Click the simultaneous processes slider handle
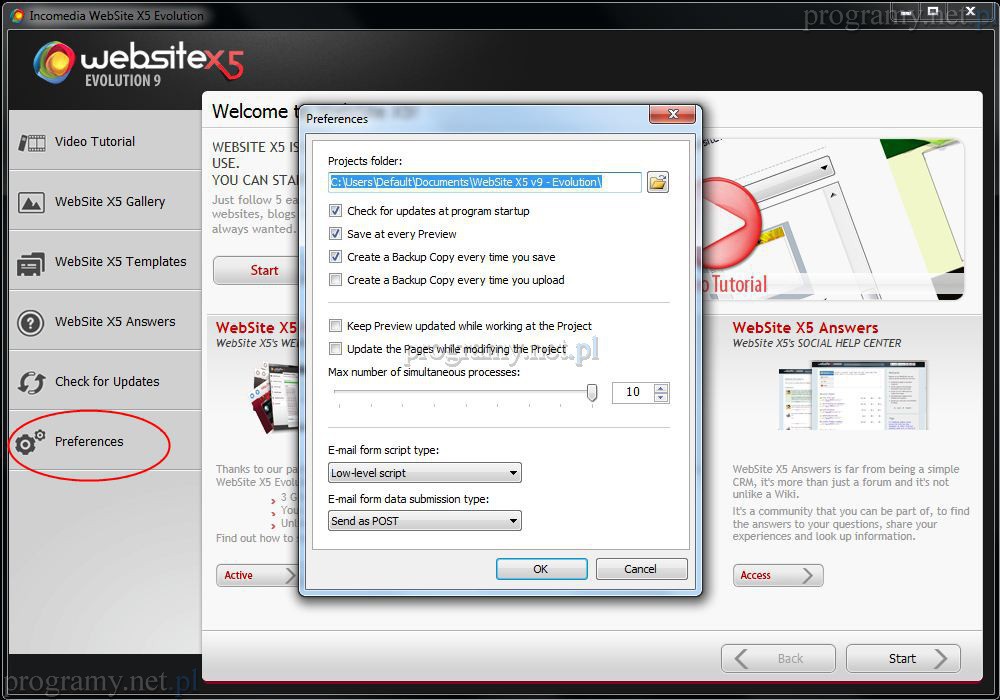Screen dimensions: 1000x700 point(592,393)
